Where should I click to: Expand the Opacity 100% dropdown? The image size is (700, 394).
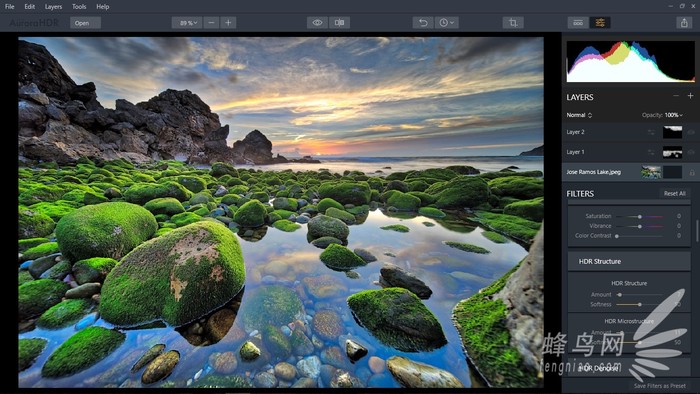(x=674, y=115)
